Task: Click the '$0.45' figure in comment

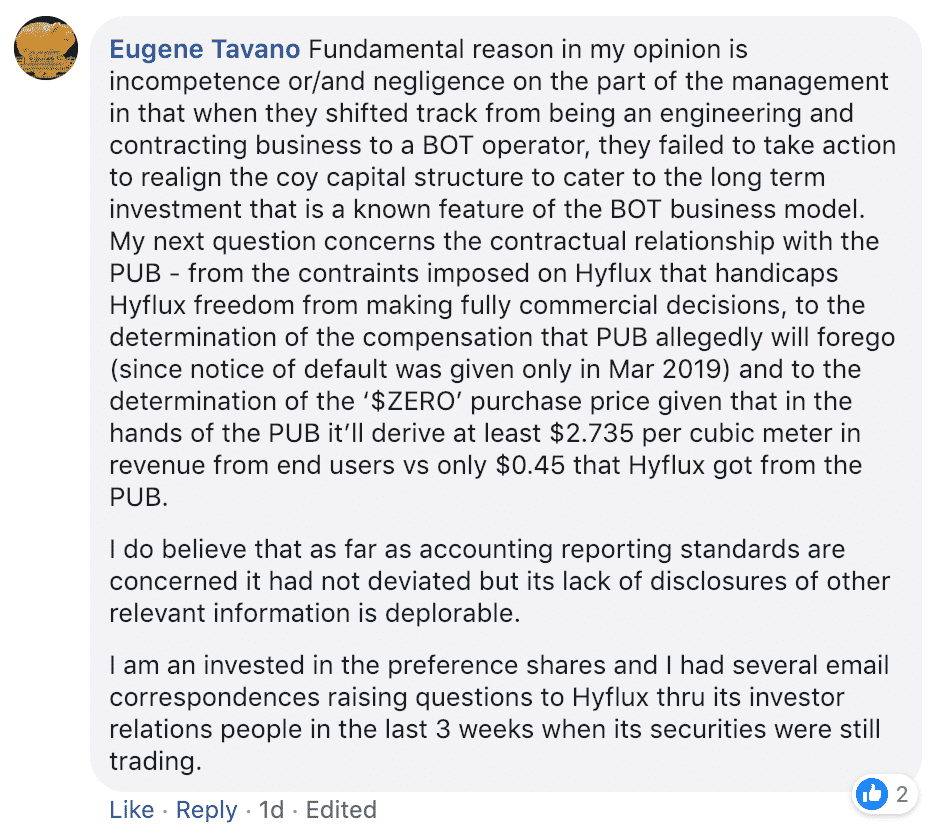Action: point(531,466)
